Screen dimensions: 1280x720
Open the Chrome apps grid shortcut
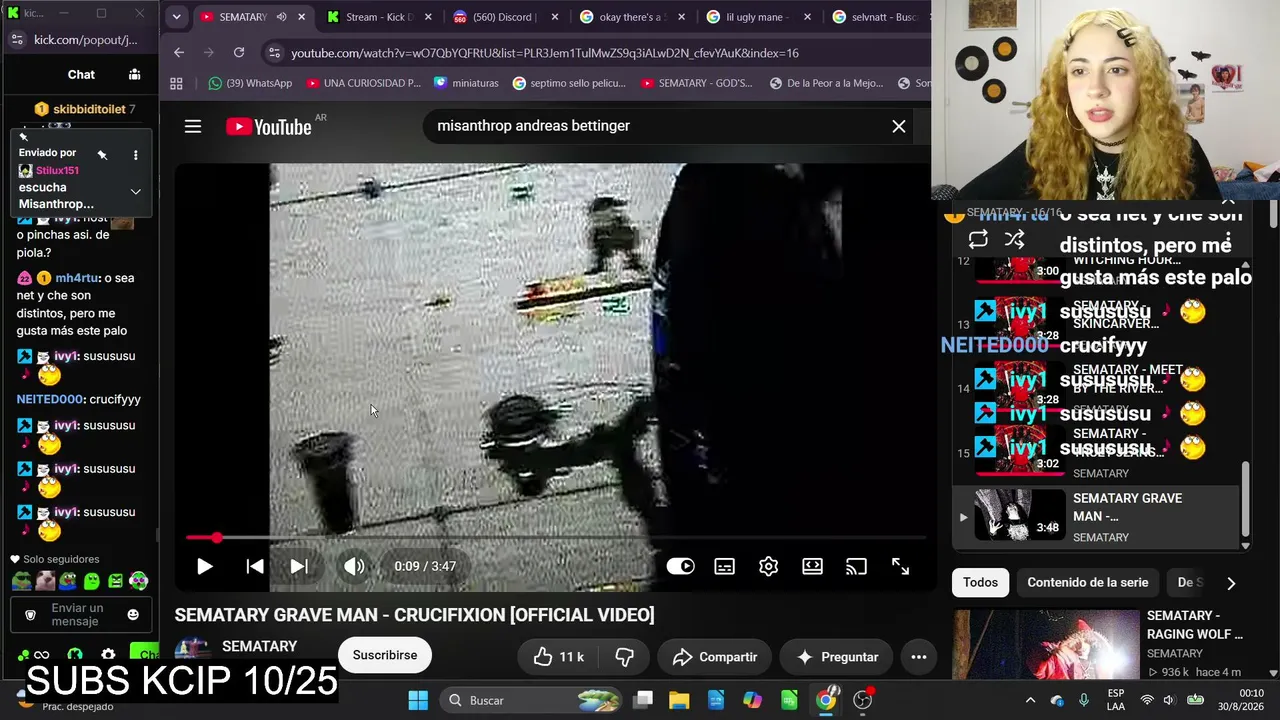coord(176,83)
